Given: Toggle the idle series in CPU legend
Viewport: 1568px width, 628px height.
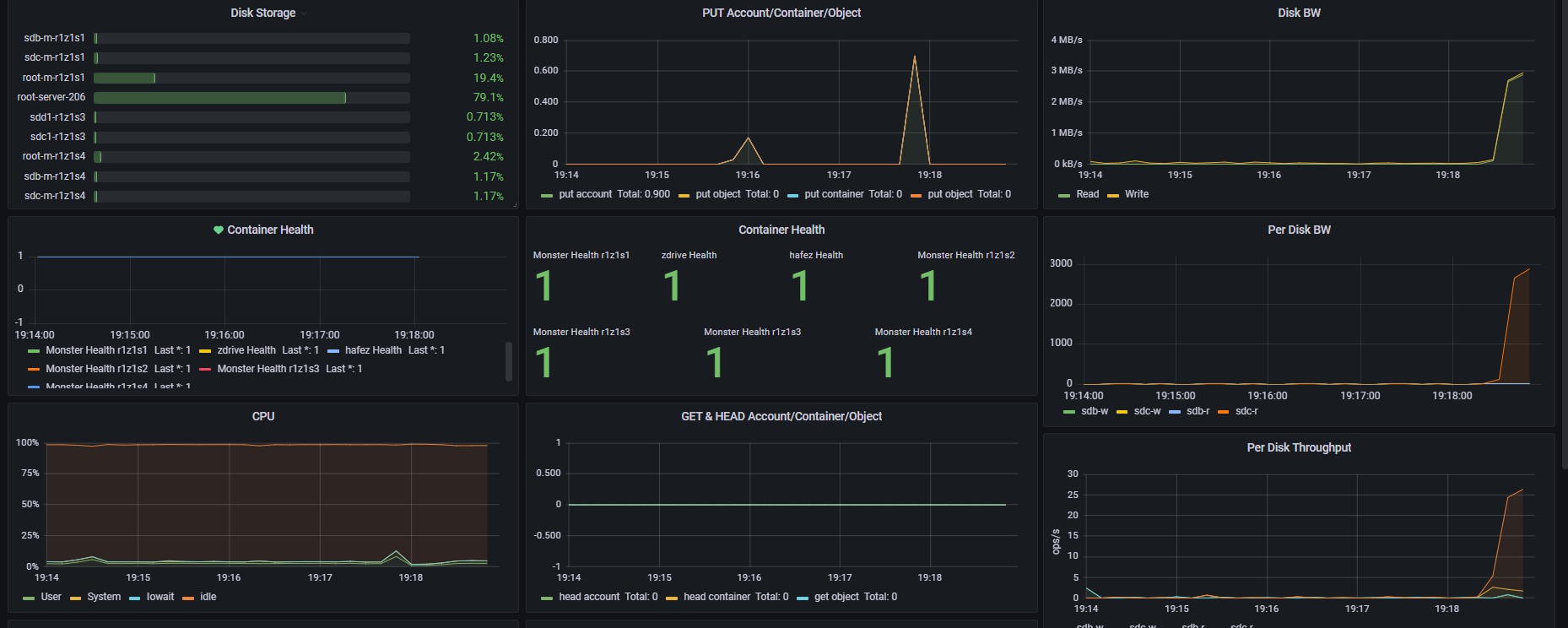Looking at the screenshot, I should (x=208, y=597).
